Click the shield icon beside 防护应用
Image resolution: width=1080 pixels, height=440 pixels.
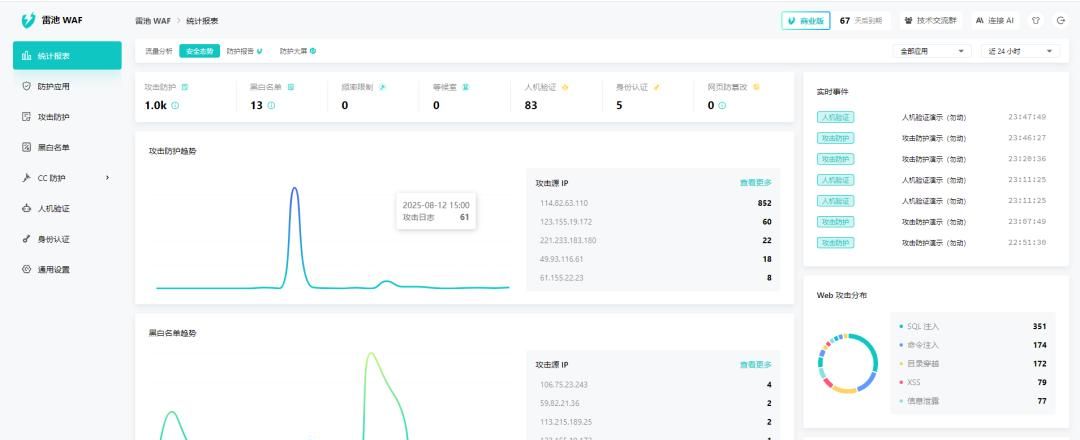coord(26,87)
